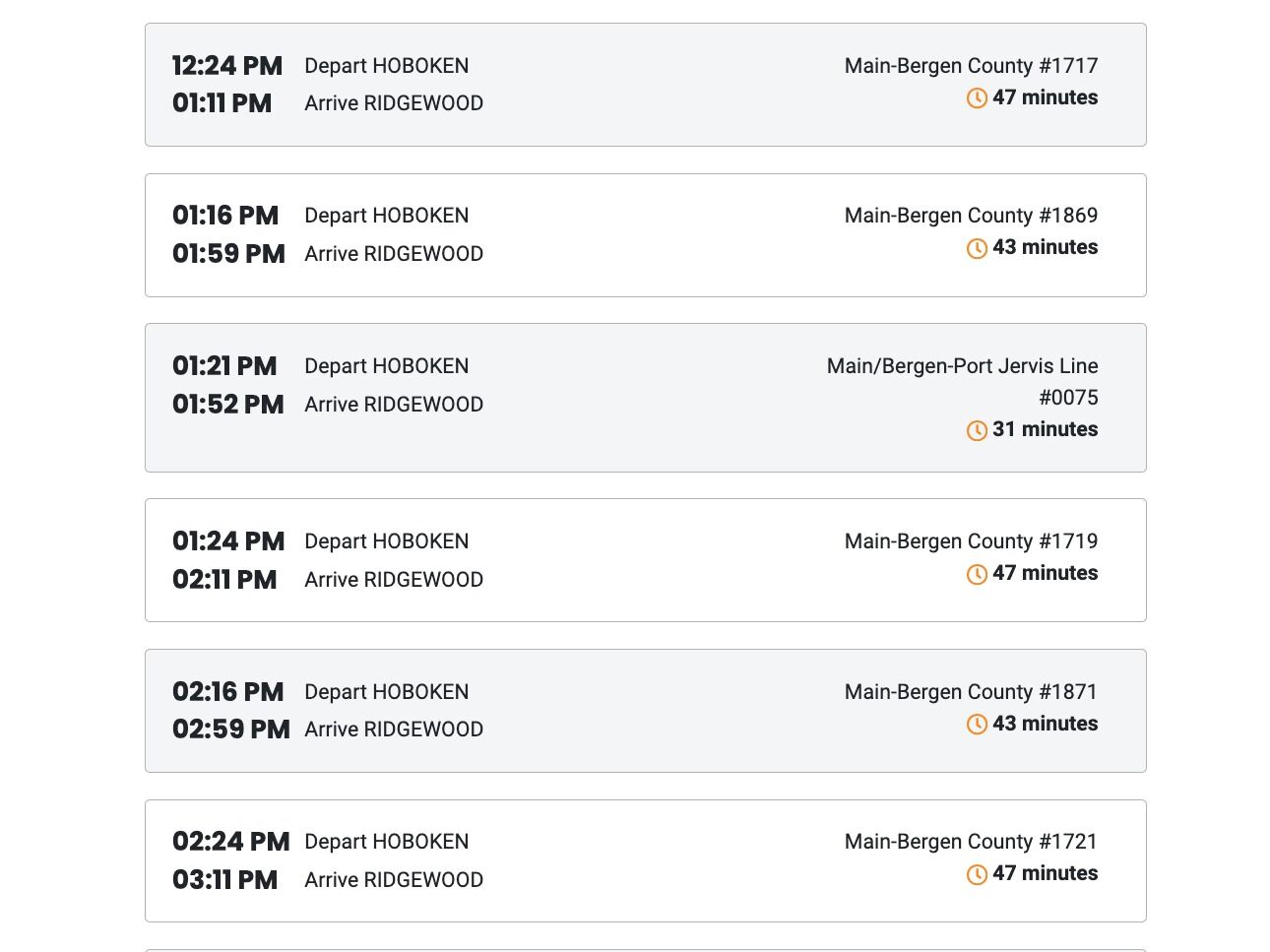Choose the Main-Bergen County #1871 train label
The height and width of the screenshot is (952, 1270).
pos(971,692)
